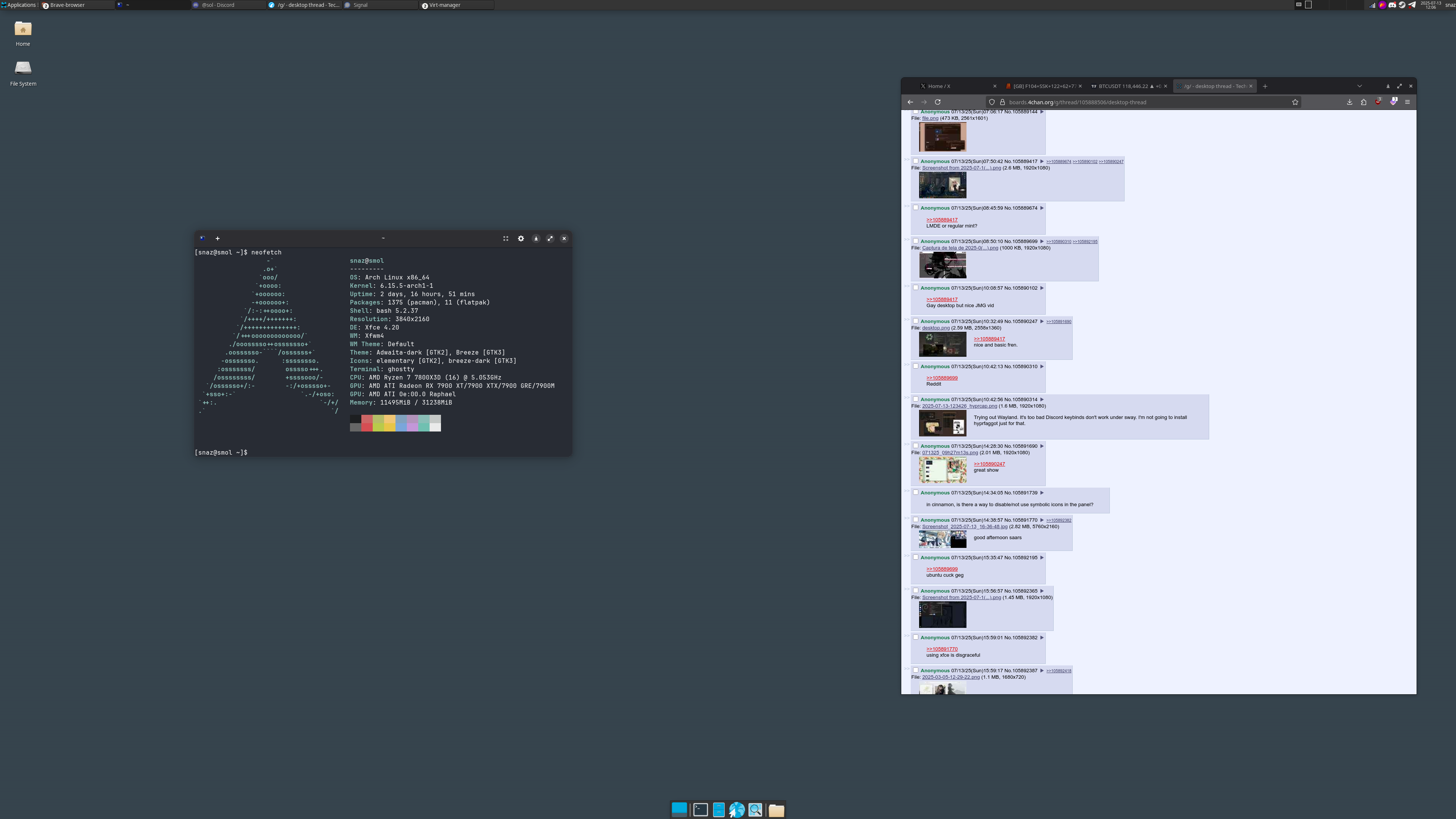The width and height of the screenshot is (1456, 819).
Task: Expand post menu arrow for No.105891739
Action: [x=1042, y=493]
